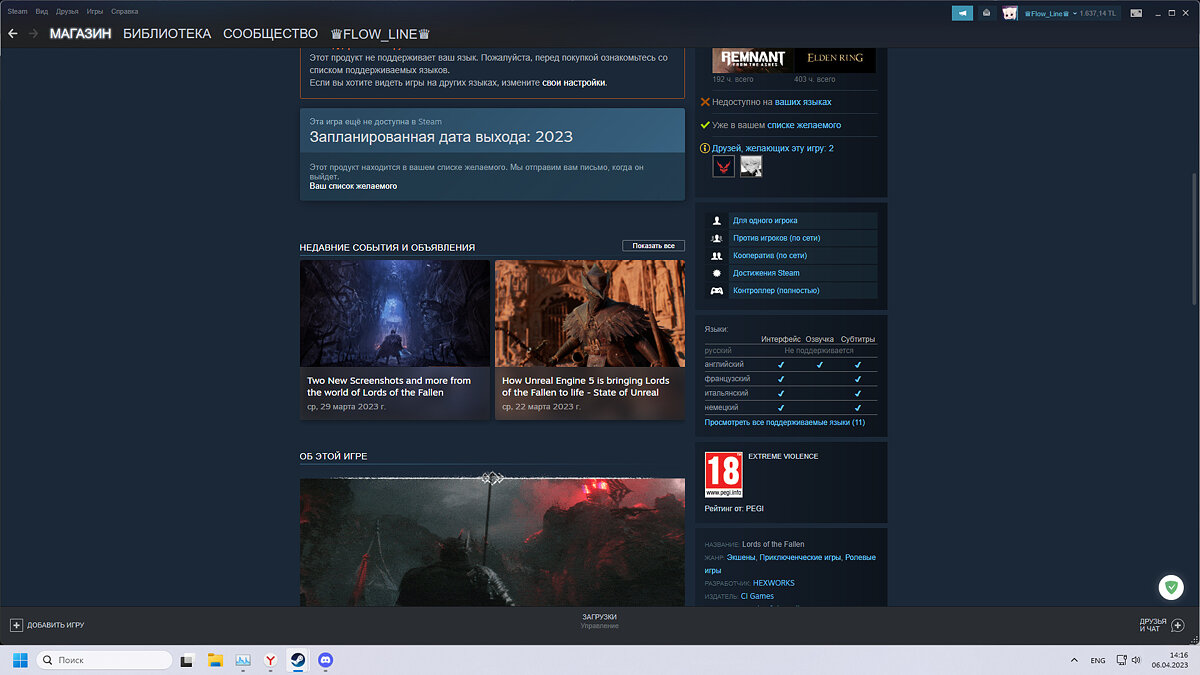Go back with the left arrow

13,34
